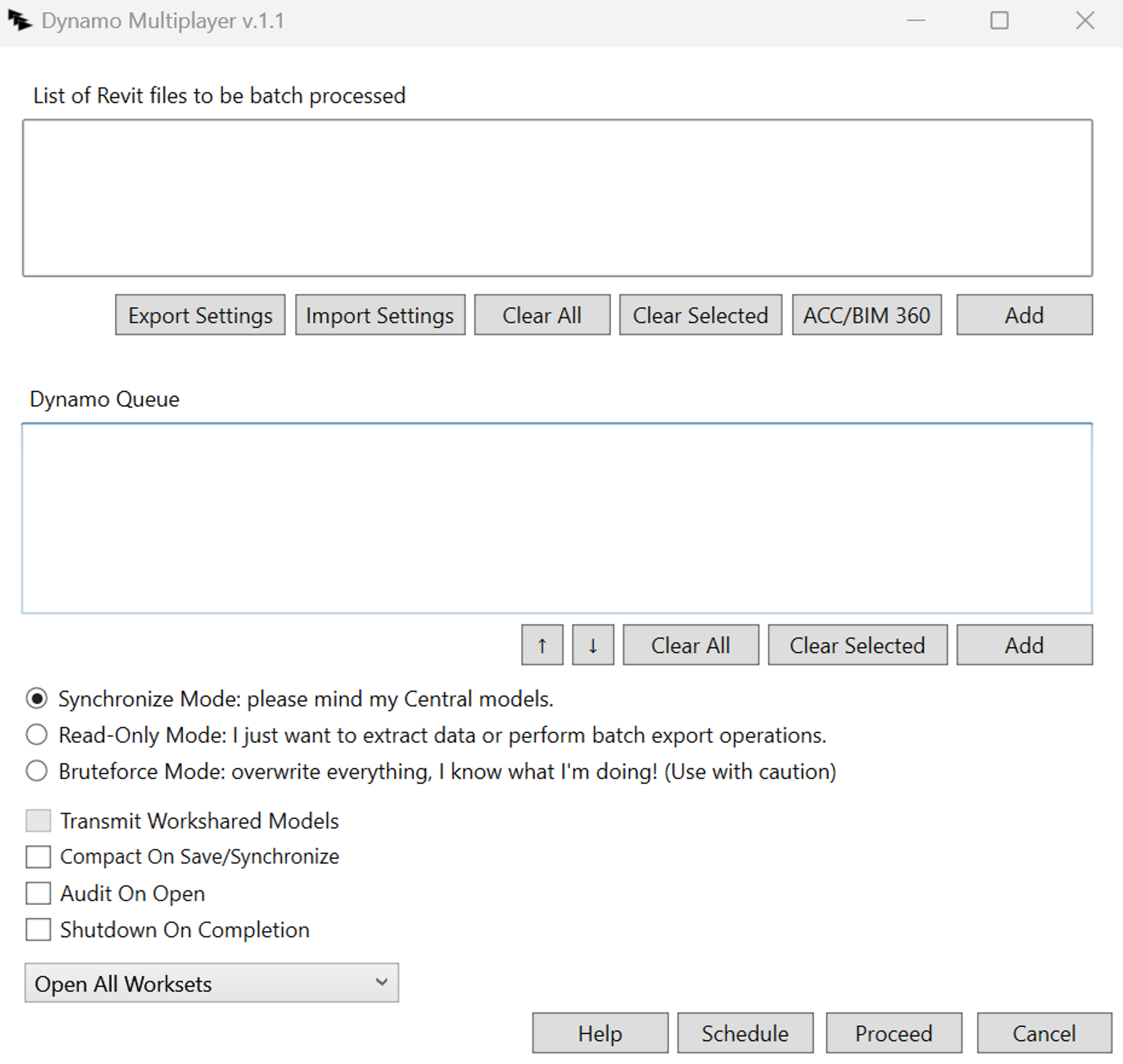Click Import Settings button
Image resolution: width=1123 pixels, height=1064 pixels.
[x=380, y=315]
